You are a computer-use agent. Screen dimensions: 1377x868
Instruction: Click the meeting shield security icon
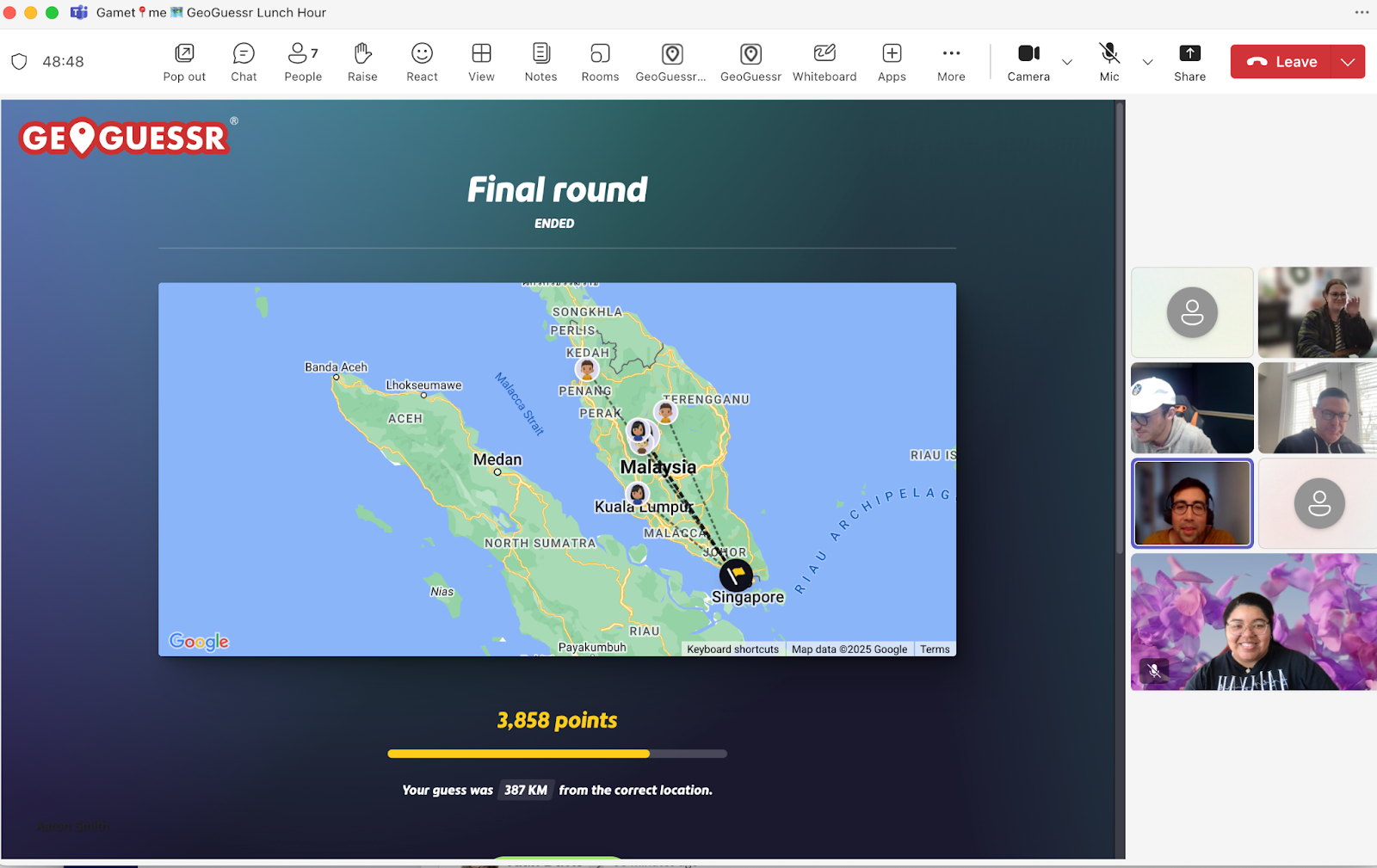point(19,62)
